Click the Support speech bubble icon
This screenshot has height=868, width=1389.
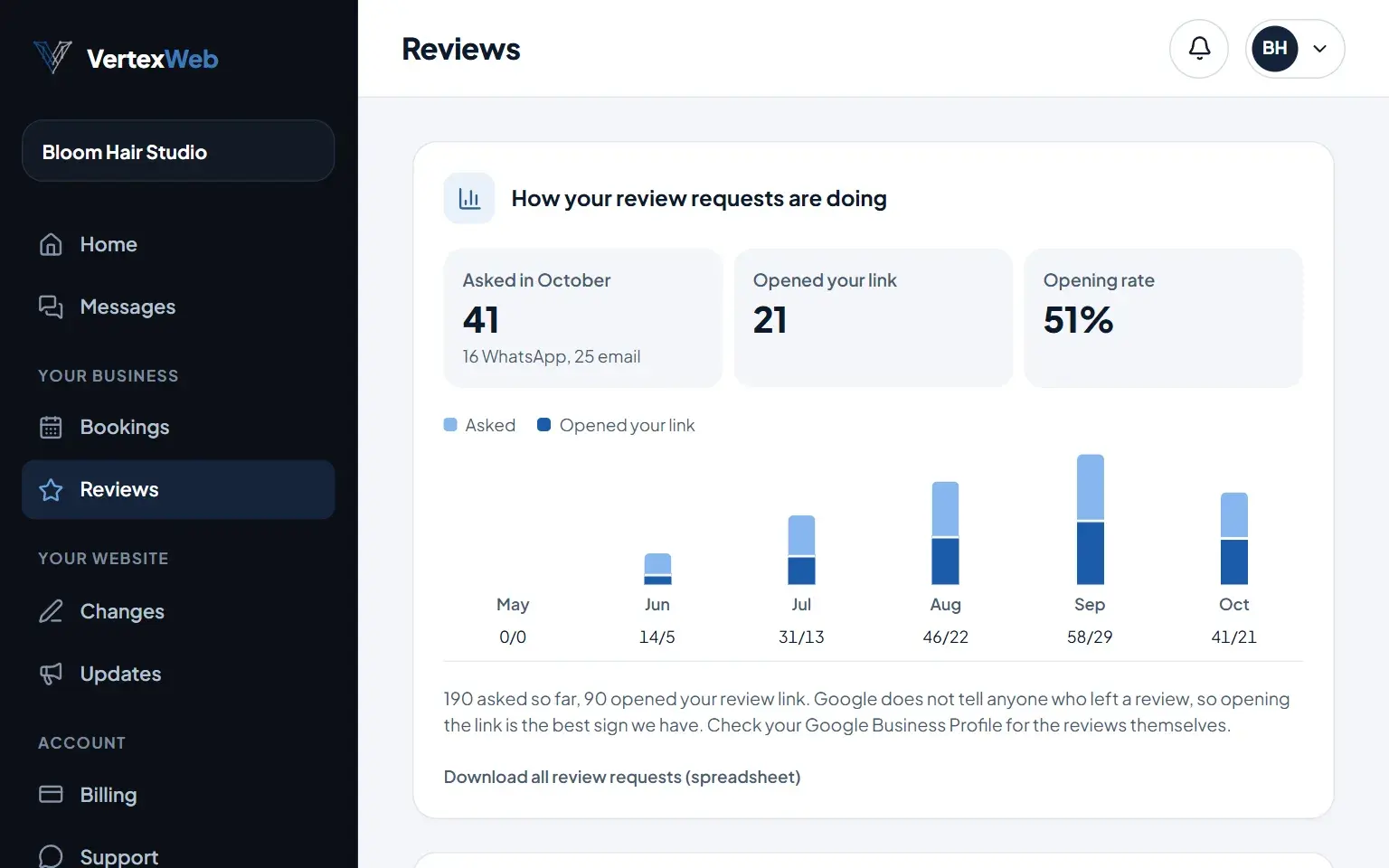pos(51,856)
